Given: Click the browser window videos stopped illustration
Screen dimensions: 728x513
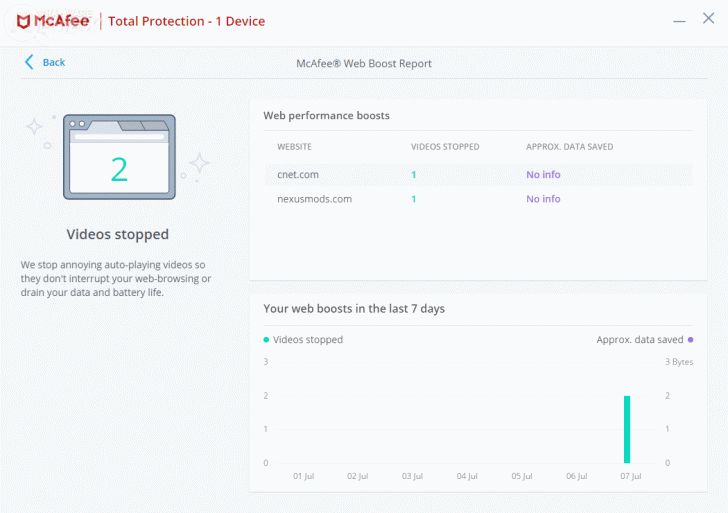Looking at the screenshot, I should pyautogui.click(x=119, y=157).
